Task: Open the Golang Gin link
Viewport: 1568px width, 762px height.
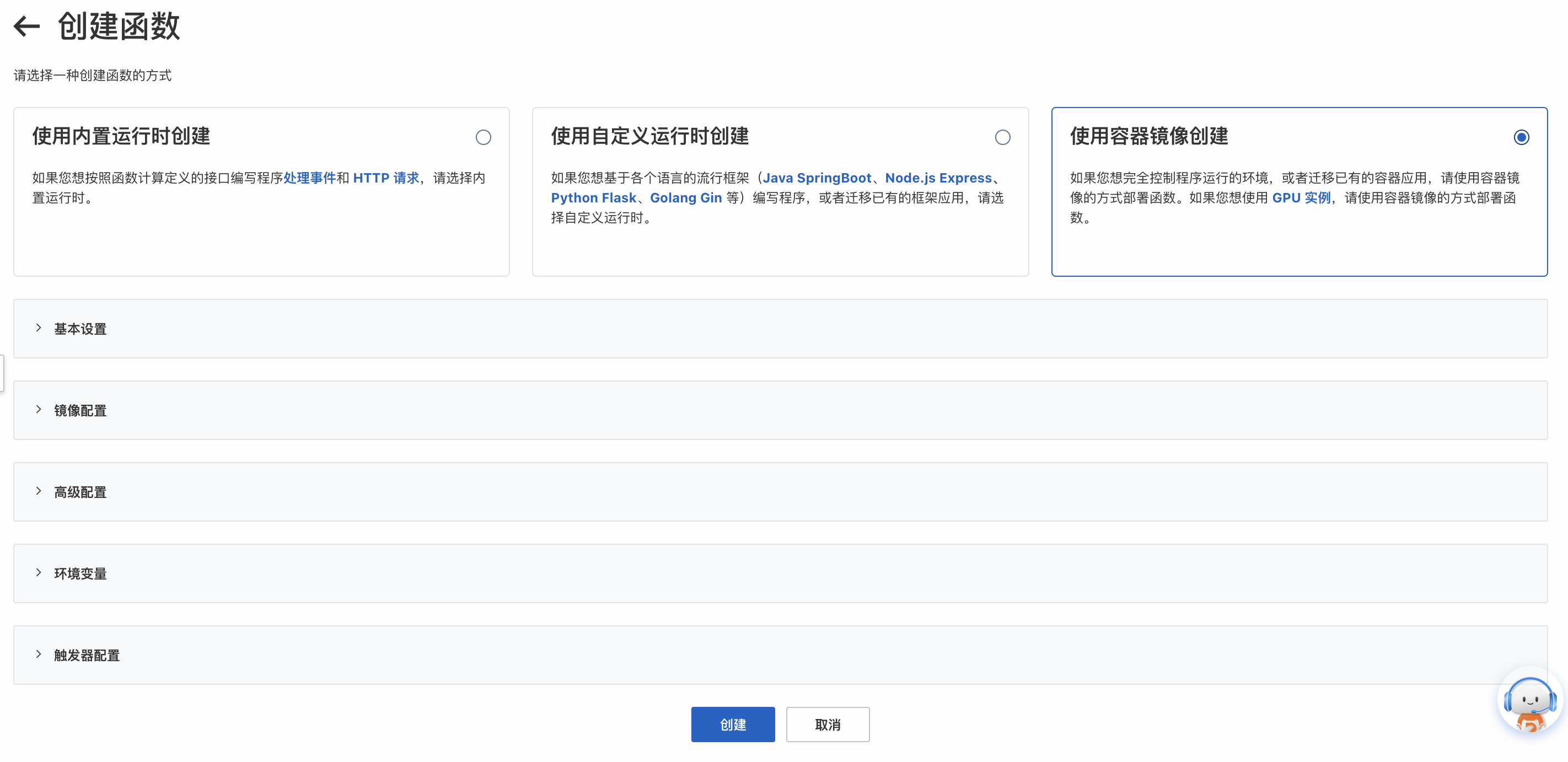Action: pos(685,198)
